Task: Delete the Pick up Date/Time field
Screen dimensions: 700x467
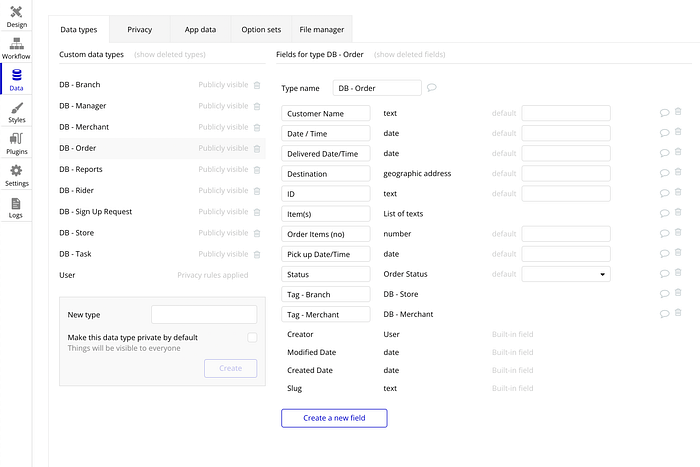Action: (x=678, y=252)
